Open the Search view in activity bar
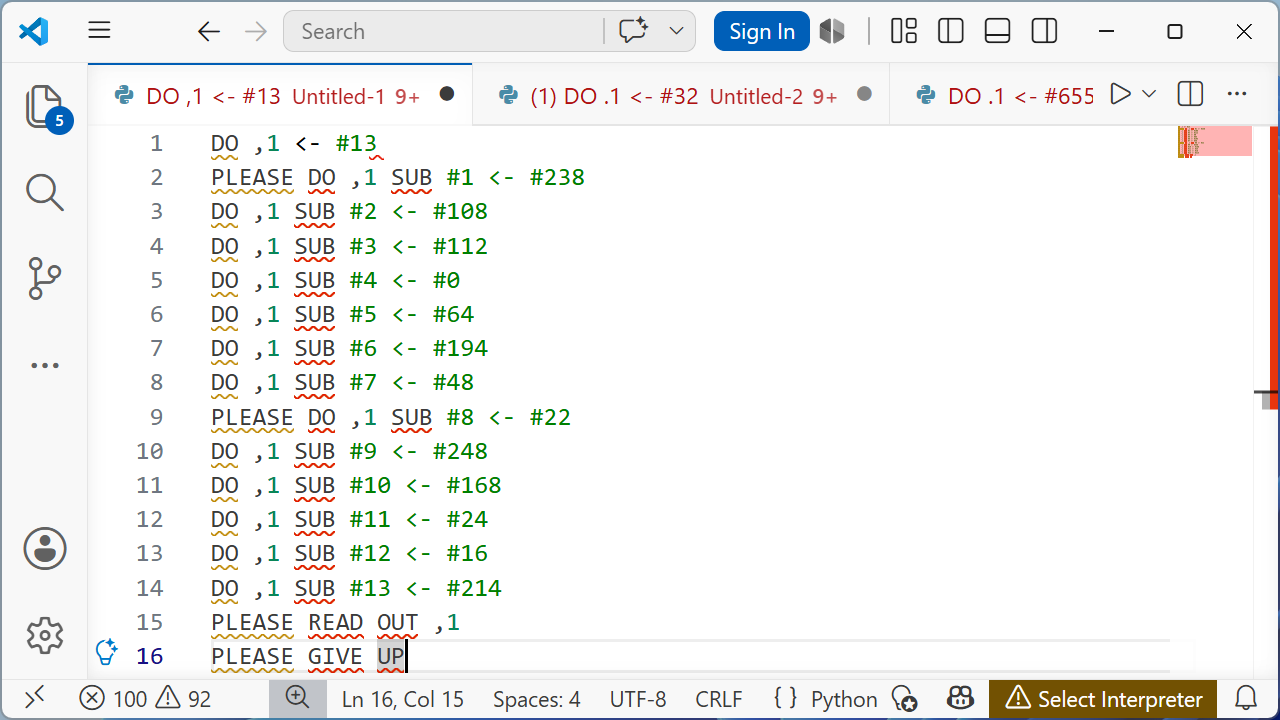This screenshot has width=1280, height=720. point(45,192)
